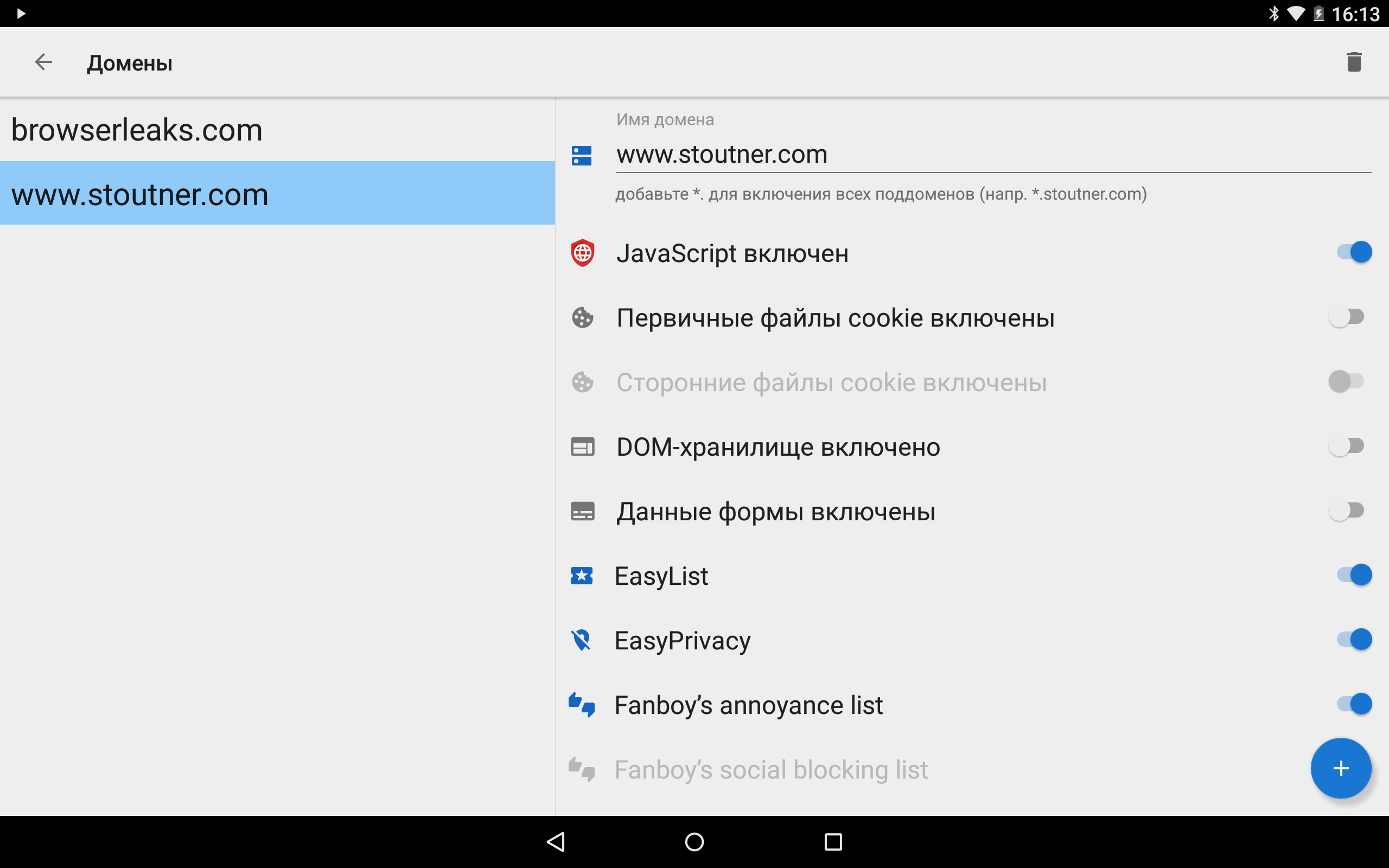Turn on DOM-хранилище switch
The width and height of the screenshot is (1389, 868).
tap(1346, 446)
